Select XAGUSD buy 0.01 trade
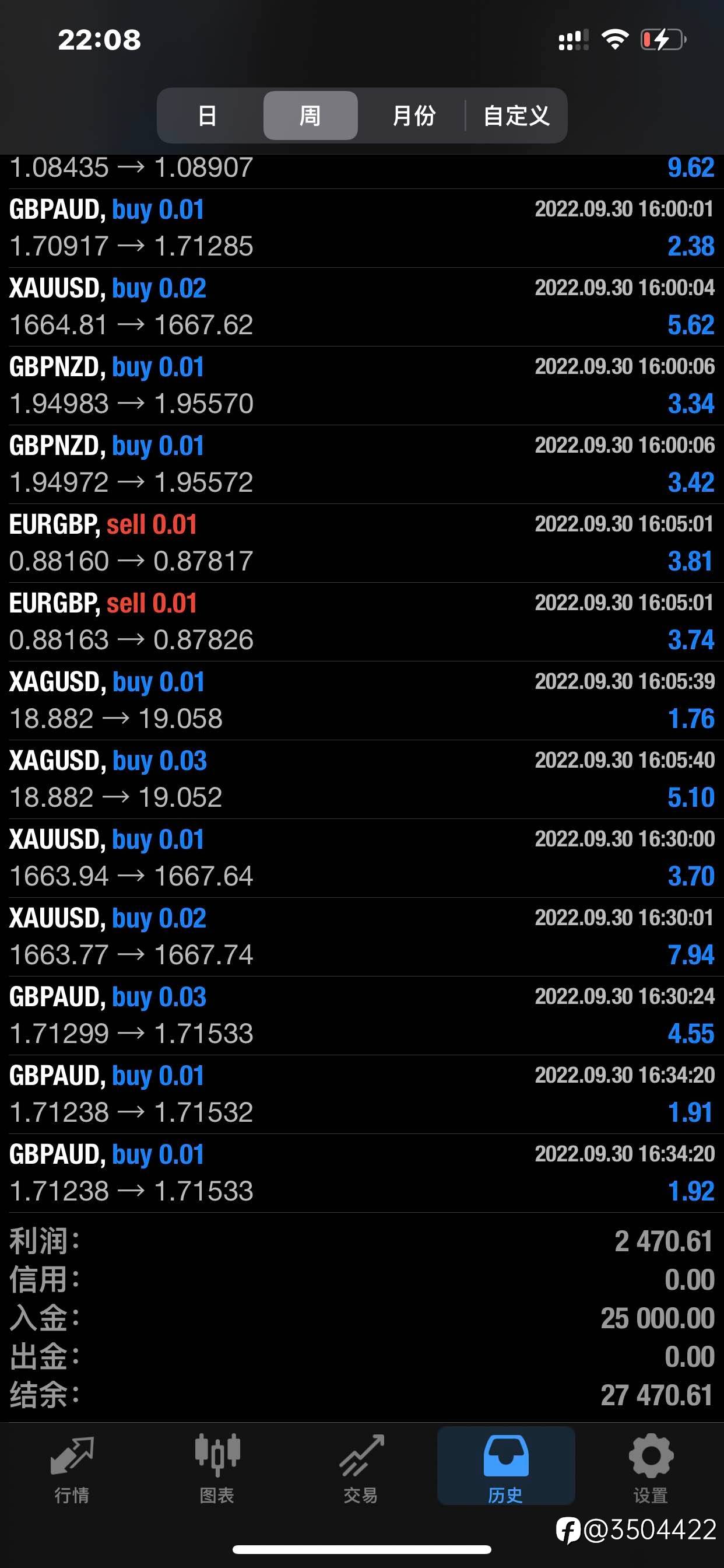Screen dimensions: 724x1568 coord(362,701)
